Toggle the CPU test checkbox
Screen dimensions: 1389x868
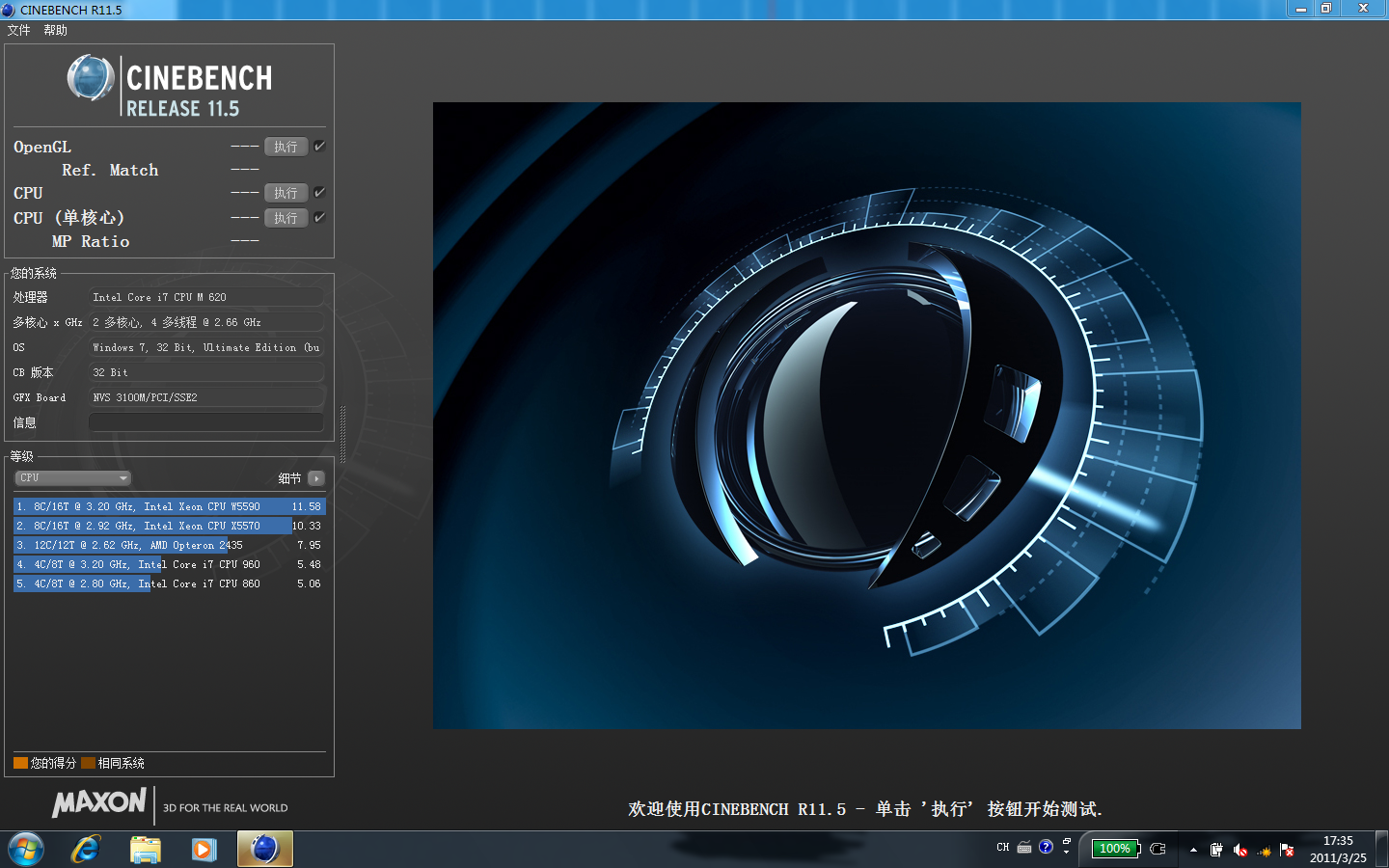(319, 193)
